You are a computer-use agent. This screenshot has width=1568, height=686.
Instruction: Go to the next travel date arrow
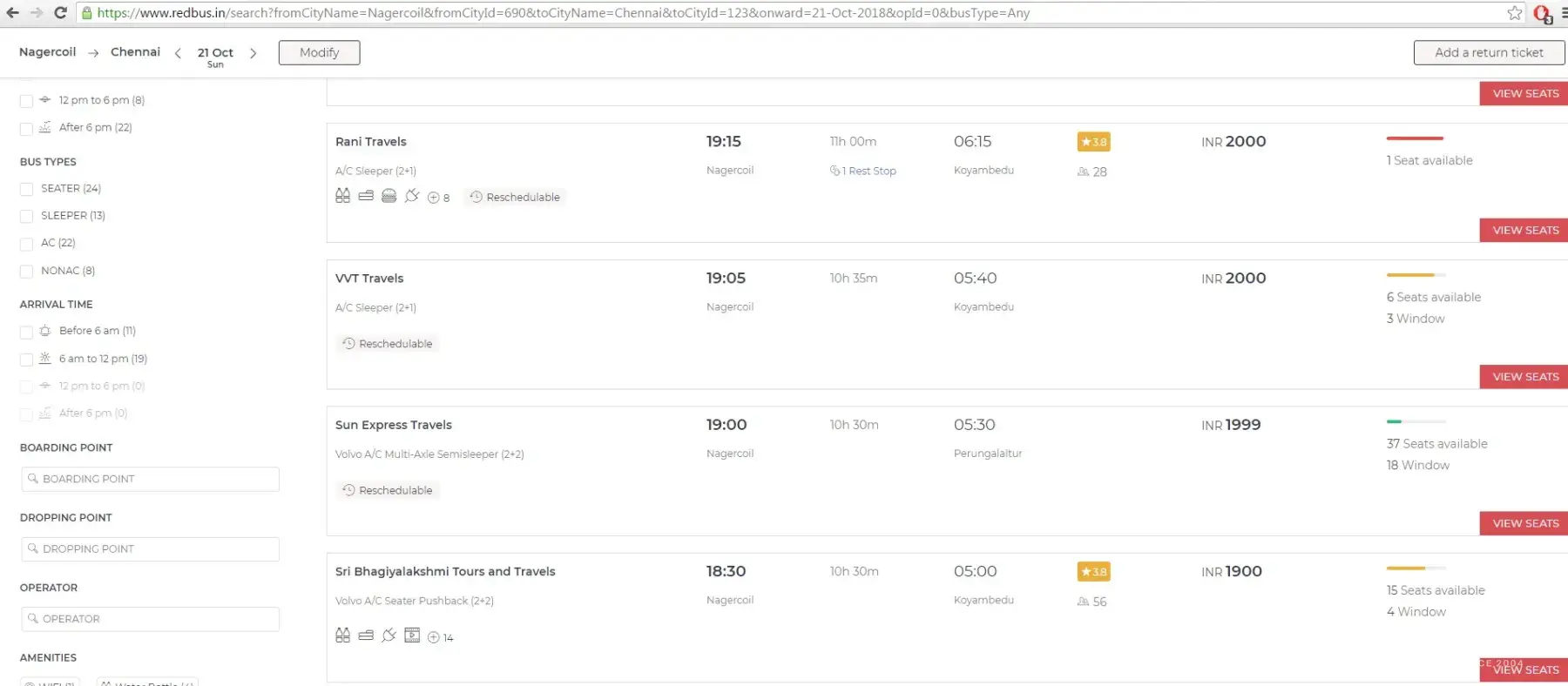coord(253,53)
